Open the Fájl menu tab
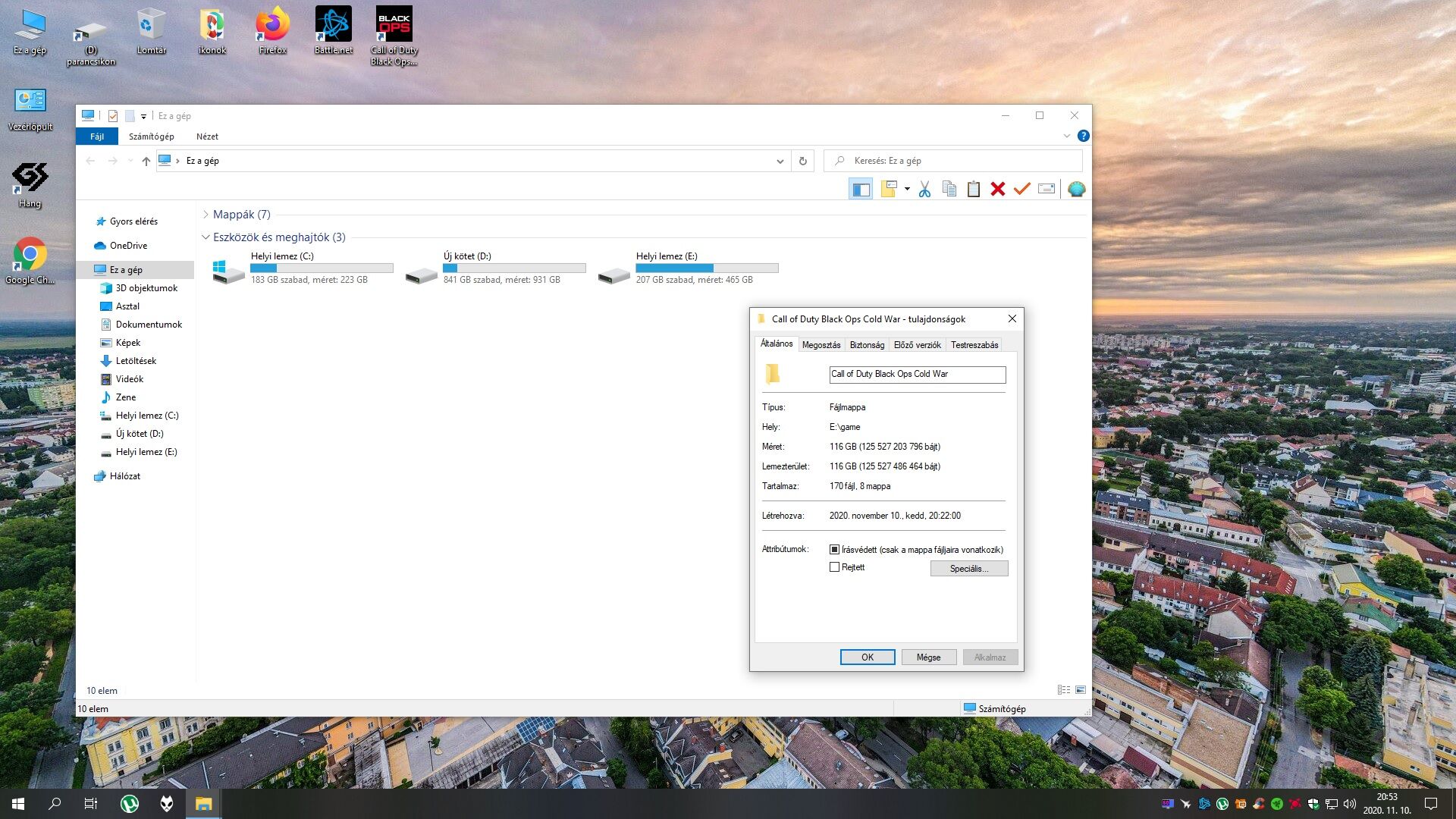The width and height of the screenshot is (1456, 819). point(97,136)
